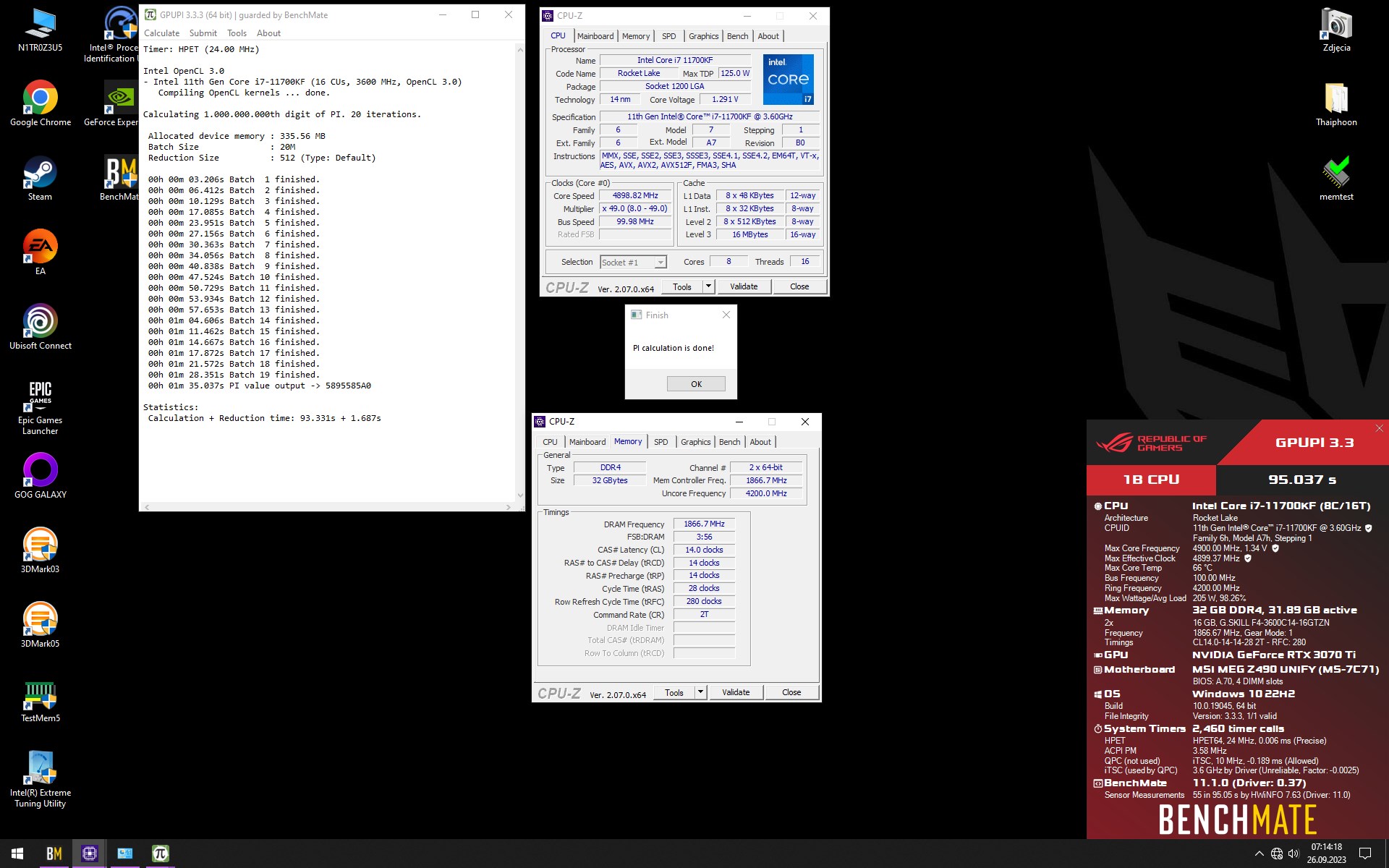Viewport: 1389px width, 868px height.
Task: Click Close button in top CPU-Z window
Action: 799,286
